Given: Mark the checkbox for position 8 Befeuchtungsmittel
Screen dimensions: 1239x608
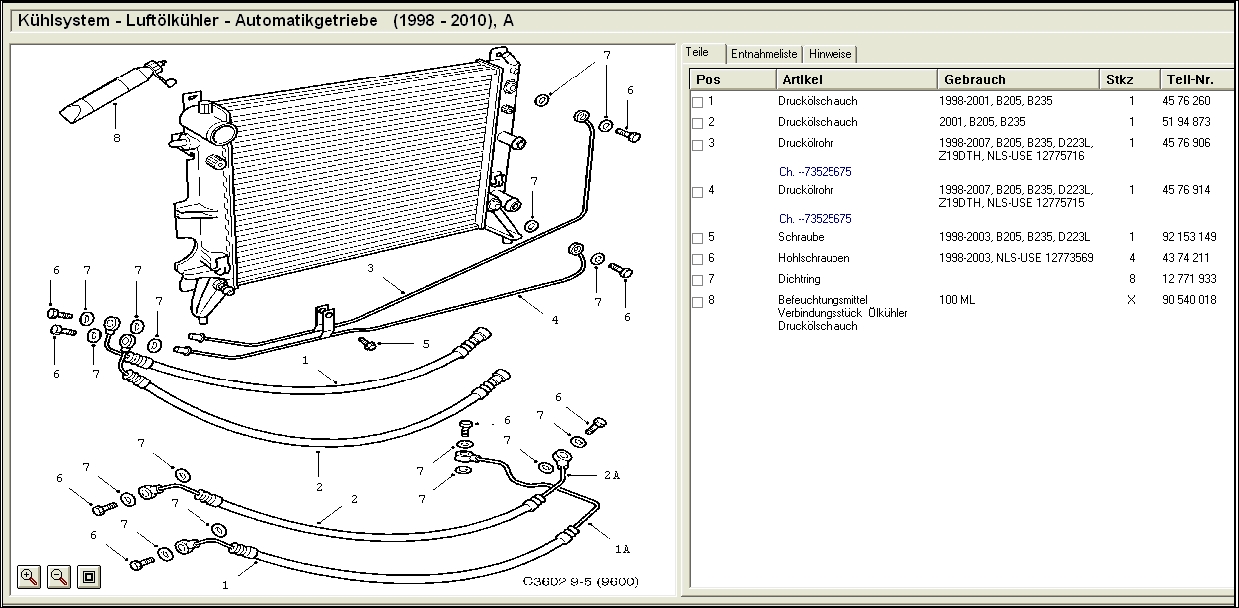Looking at the screenshot, I should point(698,301).
